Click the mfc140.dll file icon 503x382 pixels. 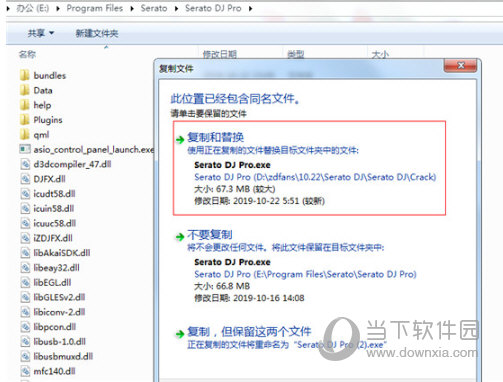pyautogui.click(x=25, y=371)
